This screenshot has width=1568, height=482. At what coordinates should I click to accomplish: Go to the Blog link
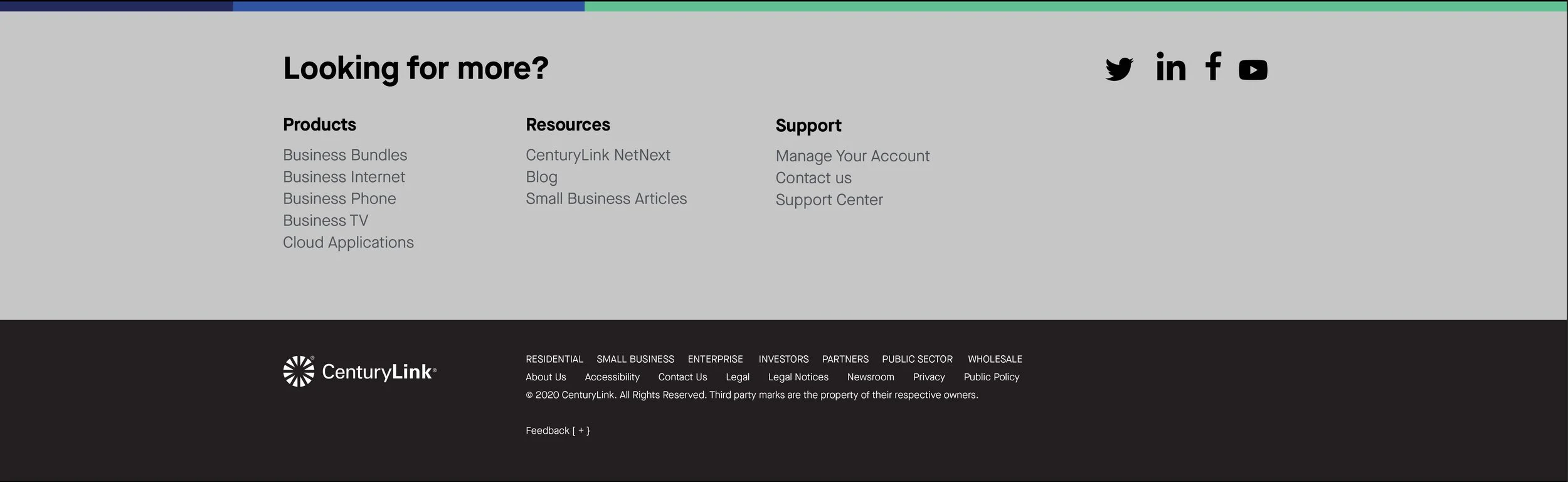(541, 178)
